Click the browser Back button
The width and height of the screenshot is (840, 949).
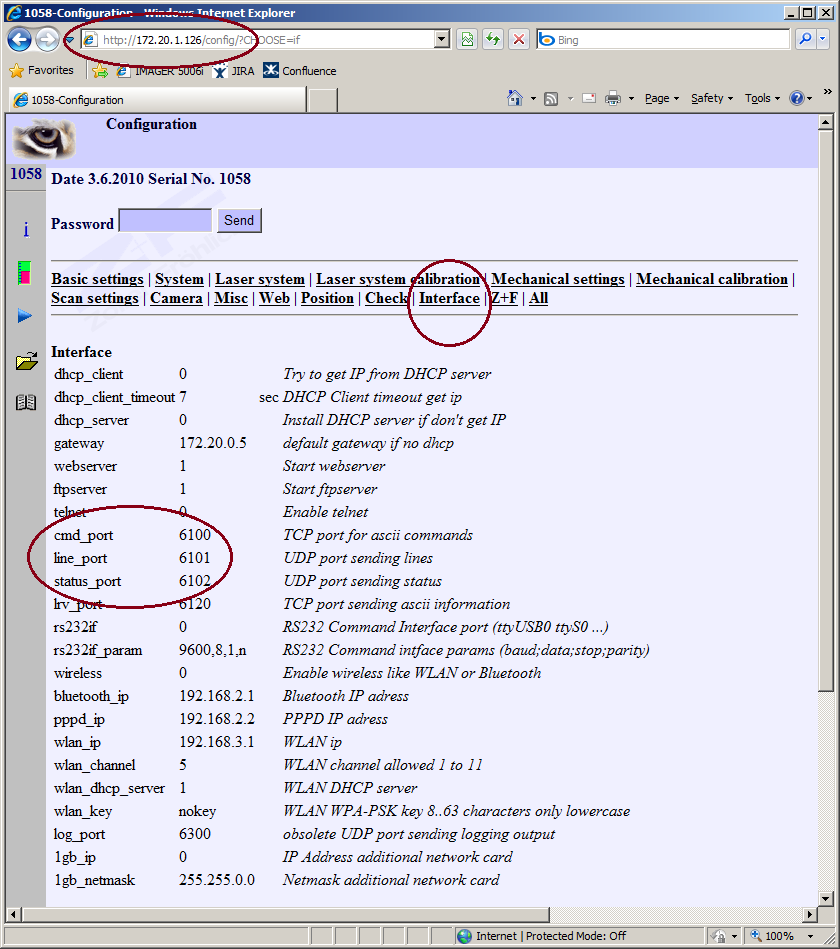(19, 40)
